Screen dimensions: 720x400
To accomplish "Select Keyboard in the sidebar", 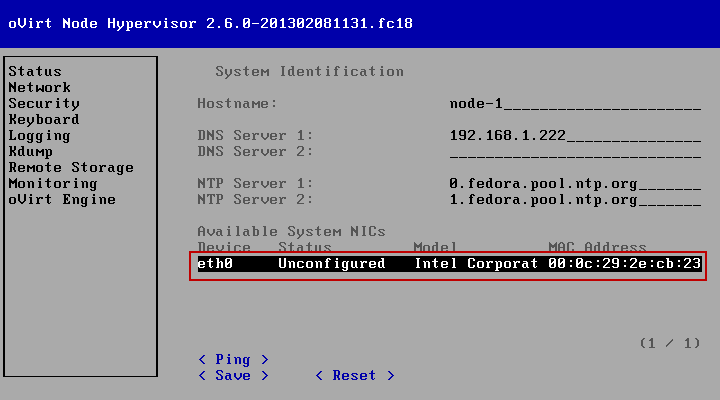I will pyautogui.click(x=44, y=120).
